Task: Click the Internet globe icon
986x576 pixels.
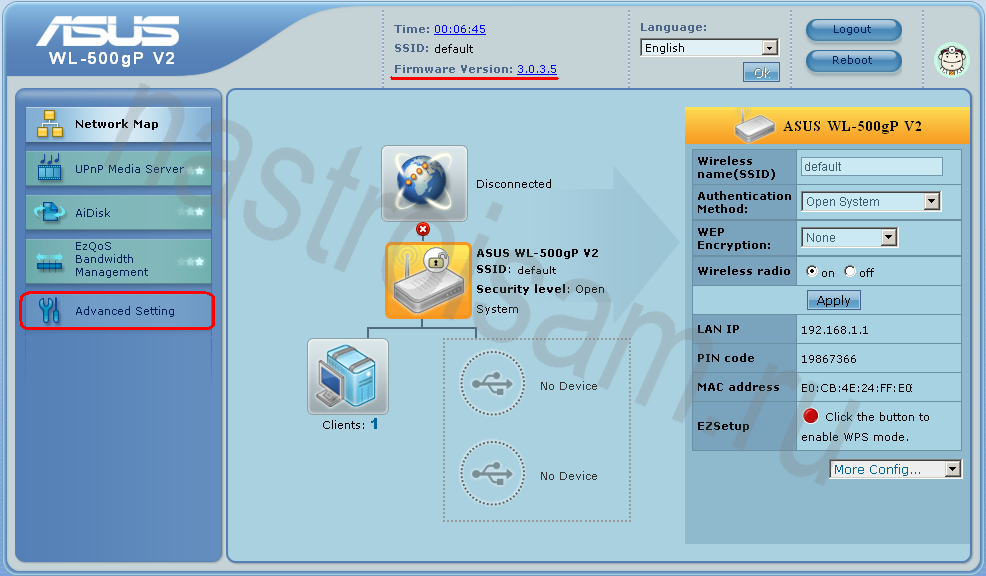Action: pos(424,183)
